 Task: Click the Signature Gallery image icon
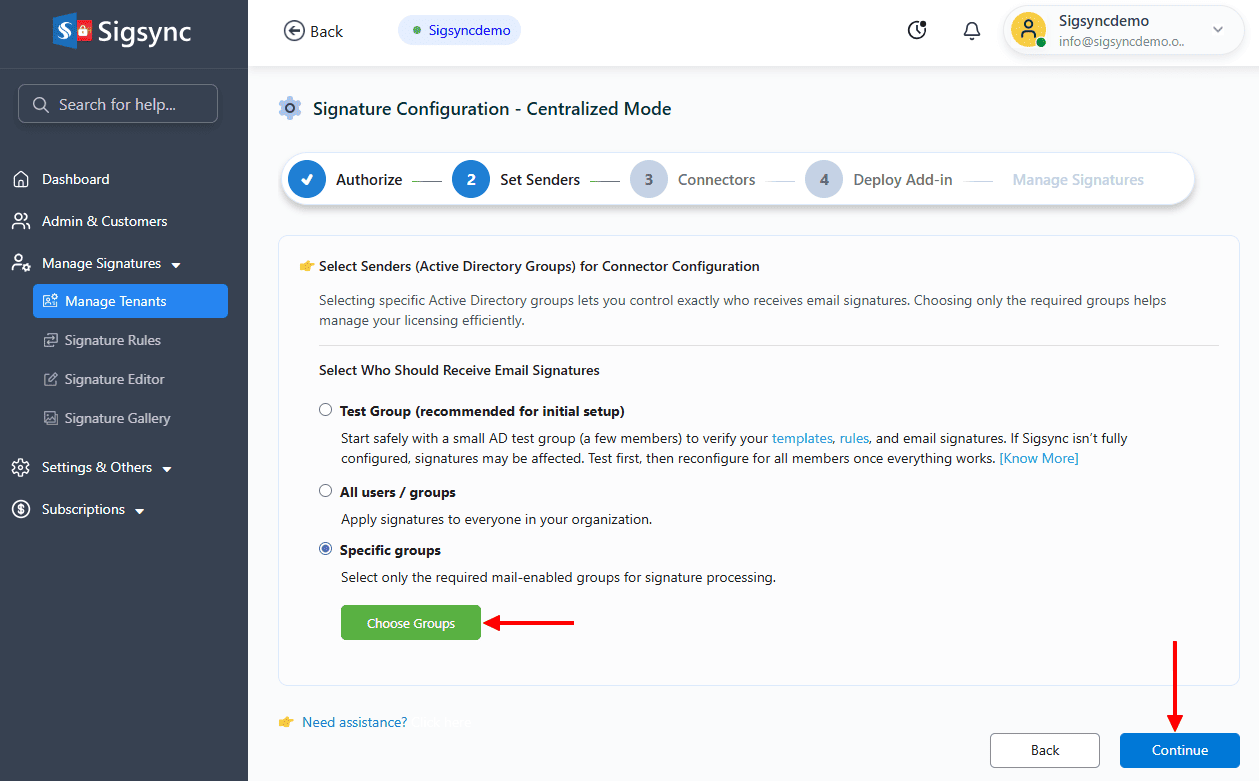point(51,419)
